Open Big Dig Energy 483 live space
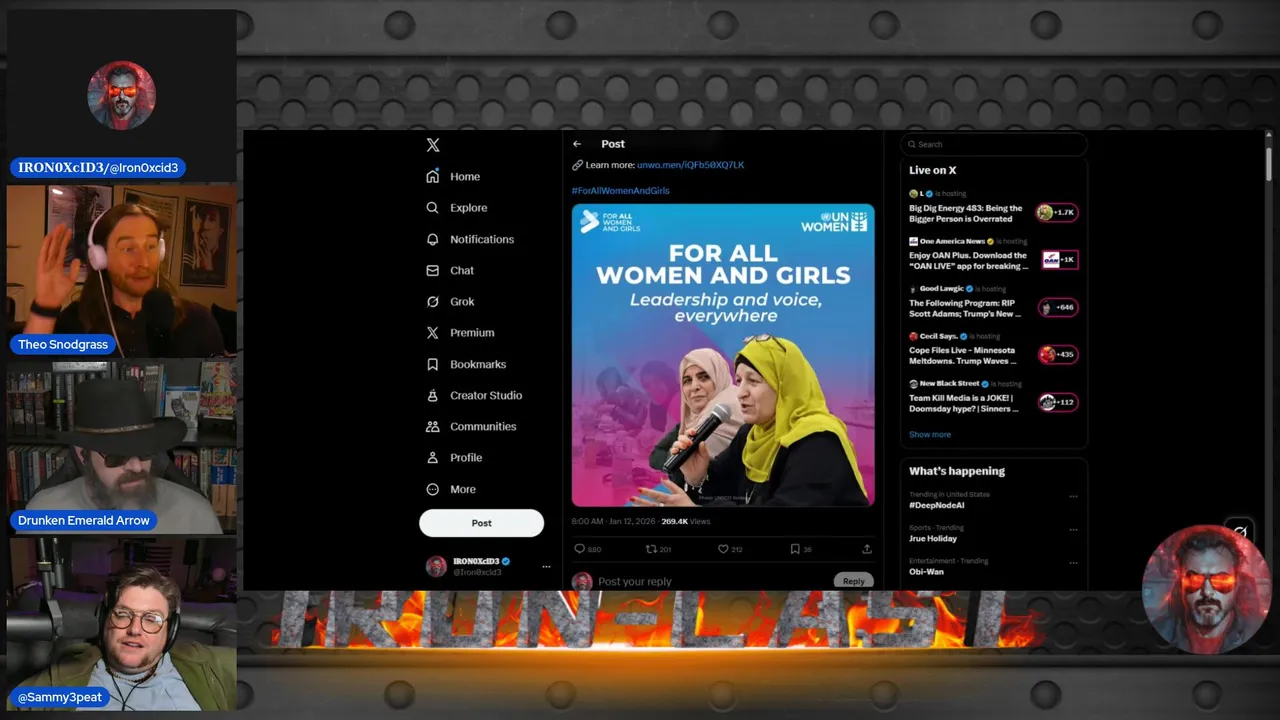1280x720 pixels. coord(966,214)
